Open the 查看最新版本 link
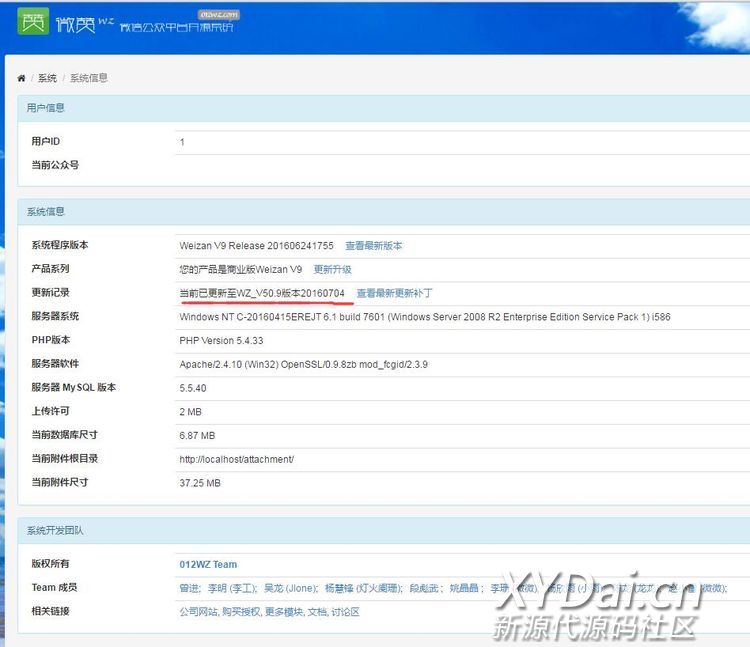 [x=374, y=246]
